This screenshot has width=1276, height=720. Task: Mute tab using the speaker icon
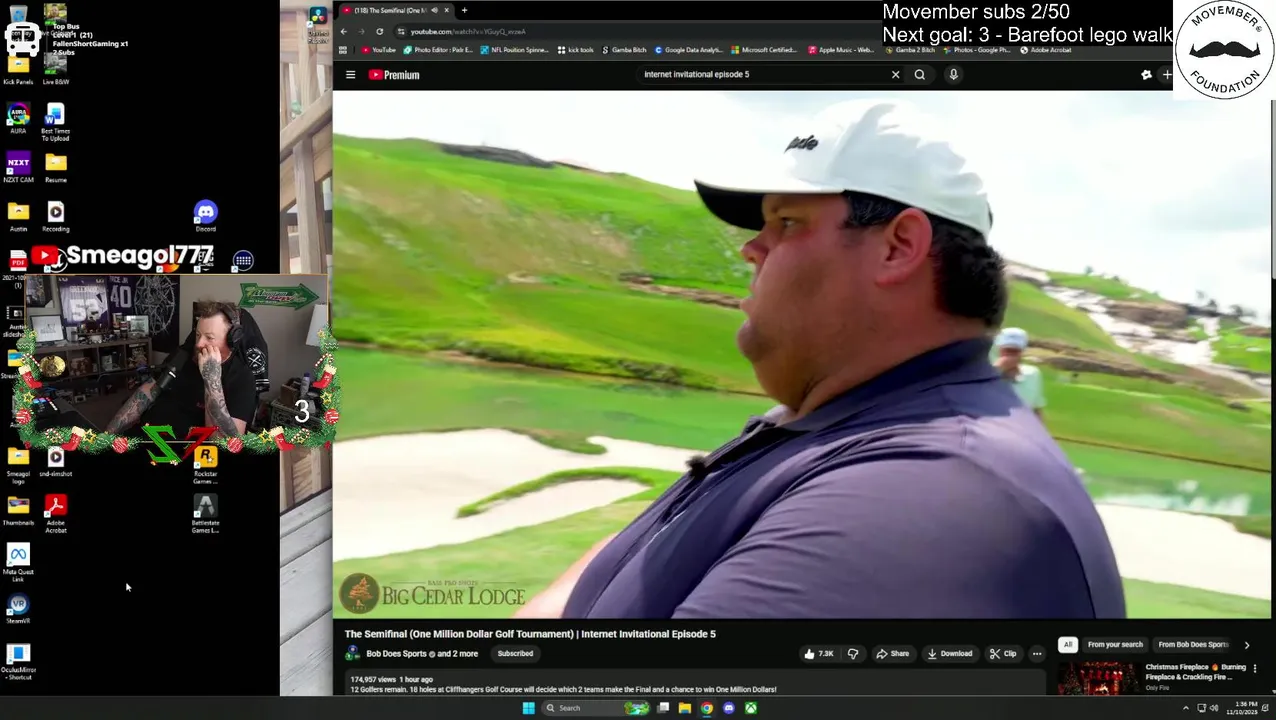[434, 10]
